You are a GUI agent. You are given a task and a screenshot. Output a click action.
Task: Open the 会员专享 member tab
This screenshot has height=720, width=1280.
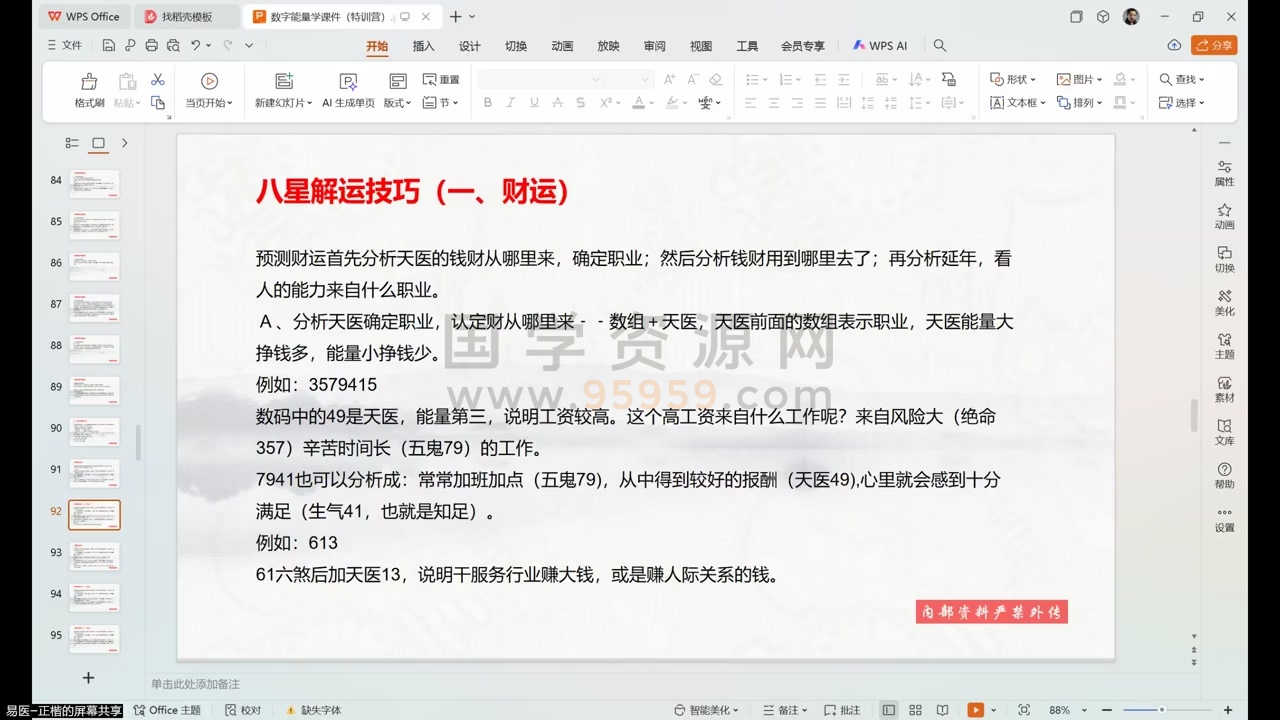tap(803, 46)
